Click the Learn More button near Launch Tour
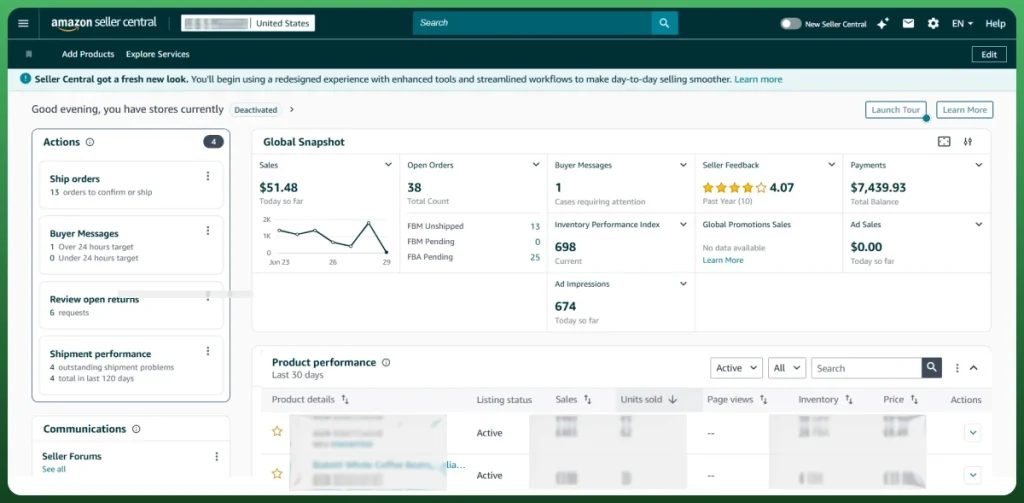Screen dimensions: 1024x503 965,110
